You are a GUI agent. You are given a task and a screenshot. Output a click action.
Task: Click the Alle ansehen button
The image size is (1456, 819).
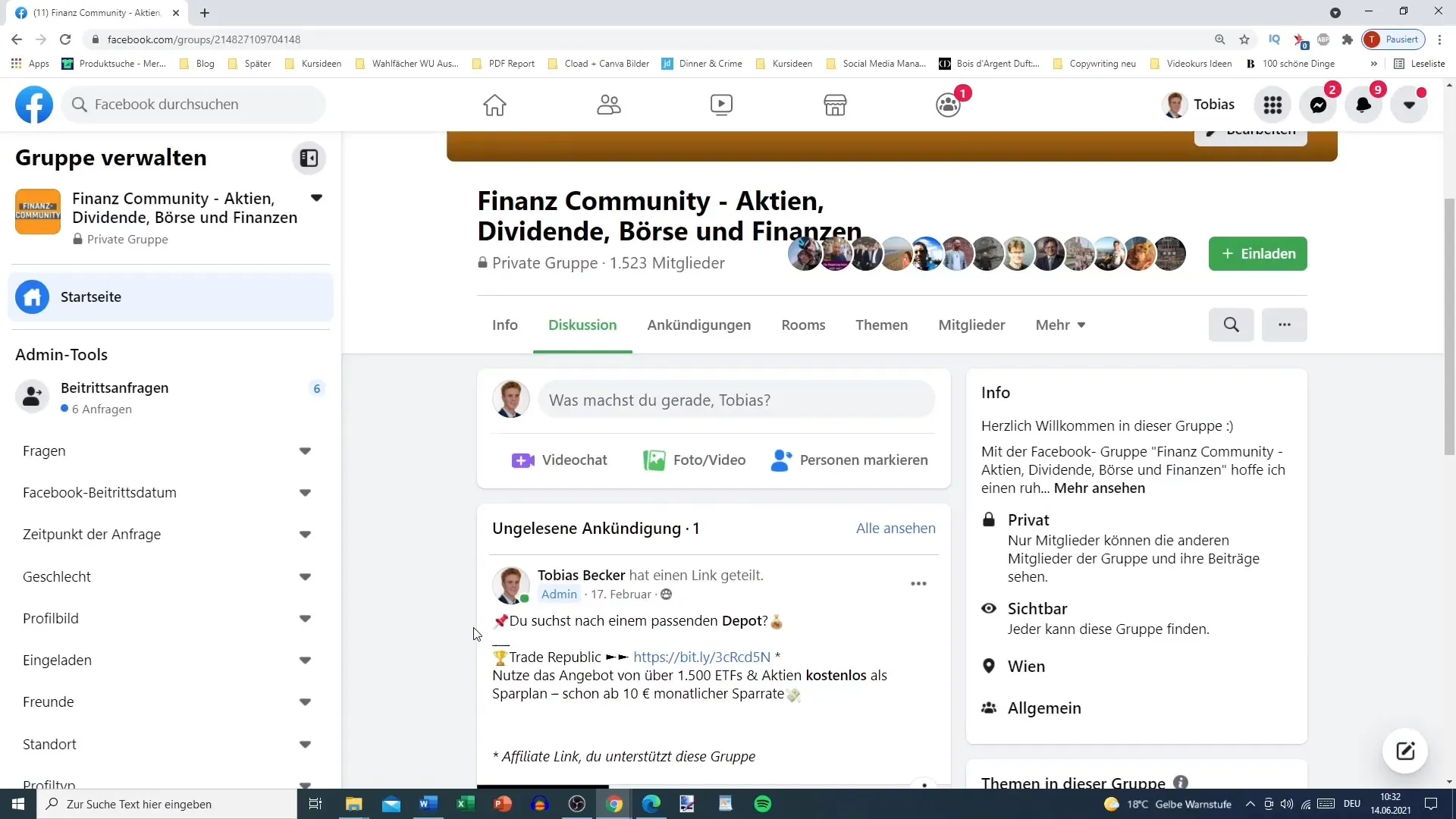click(x=896, y=528)
